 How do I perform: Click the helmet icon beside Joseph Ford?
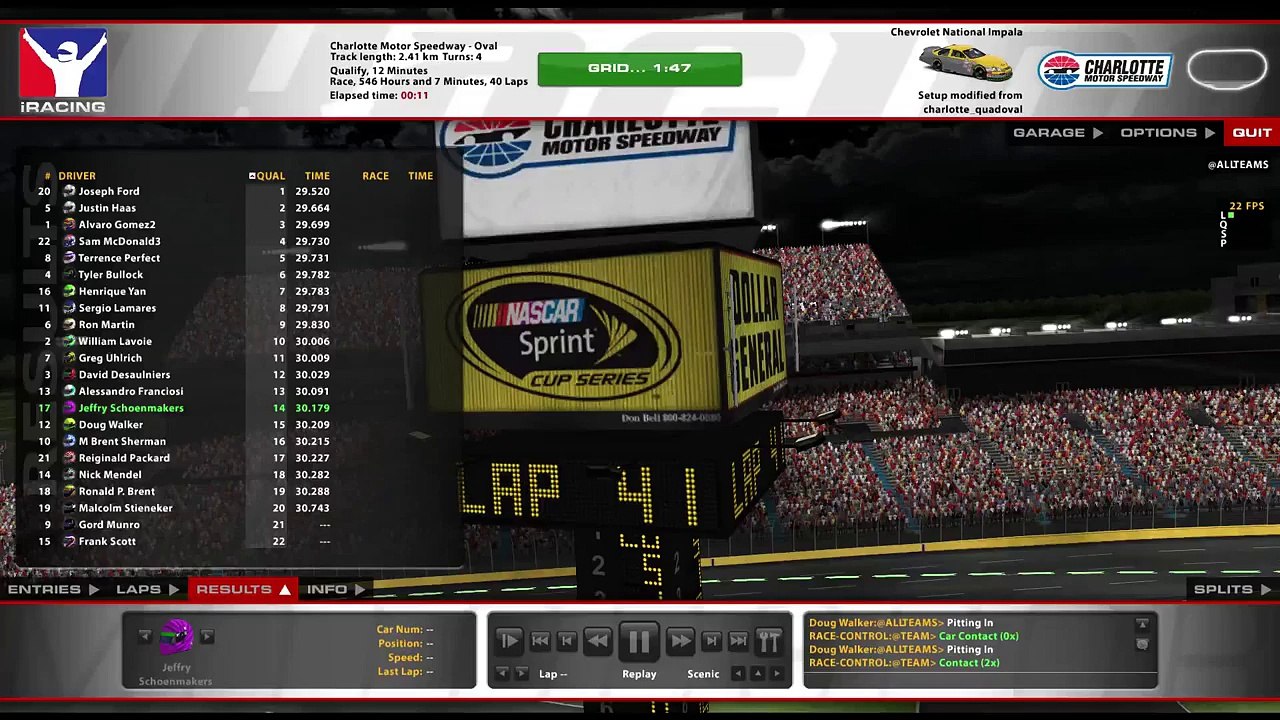point(69,191)
